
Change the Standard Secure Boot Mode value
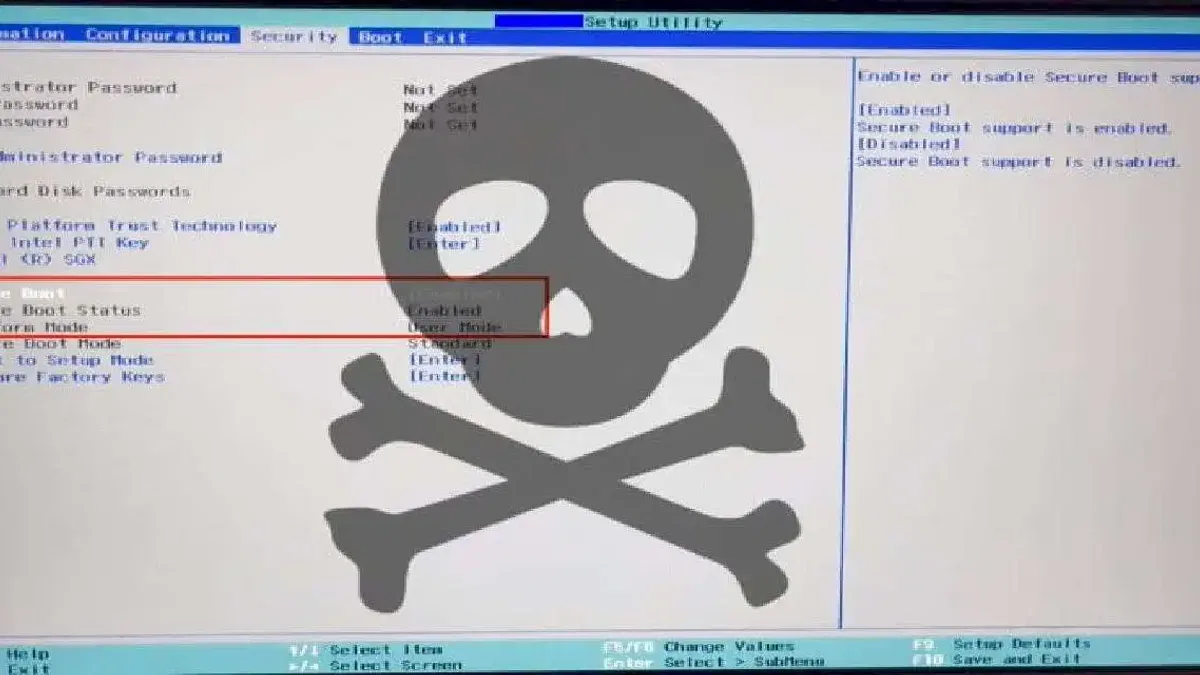tap(449, 344)
